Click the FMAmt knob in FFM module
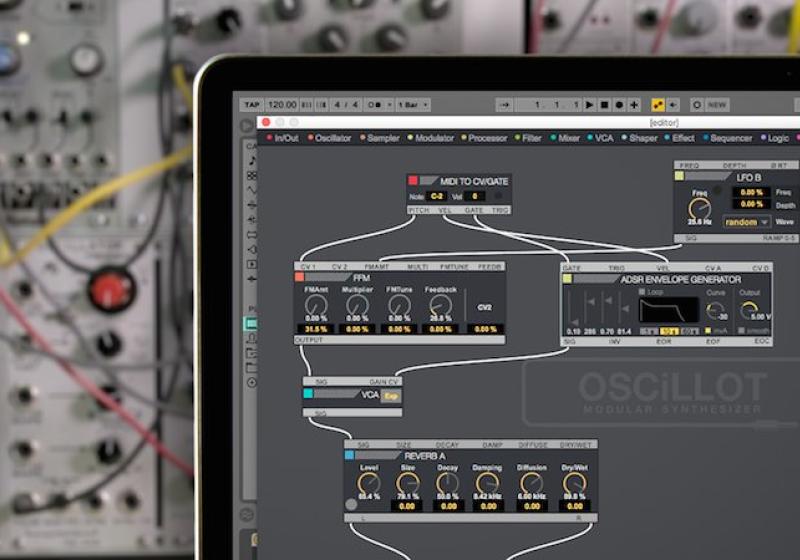Viewport: 800px width, 560px height. pyautogui.click(x=316, y=307)
